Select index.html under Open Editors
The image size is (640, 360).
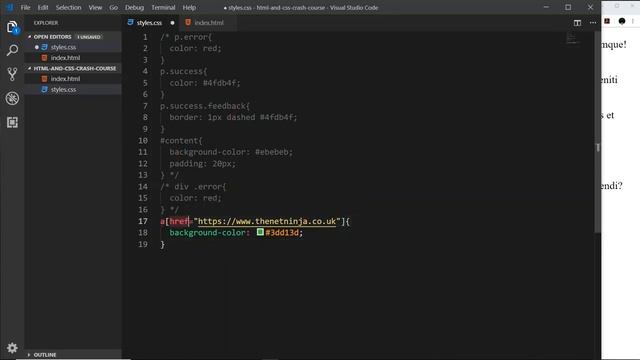tap(73, 58)
